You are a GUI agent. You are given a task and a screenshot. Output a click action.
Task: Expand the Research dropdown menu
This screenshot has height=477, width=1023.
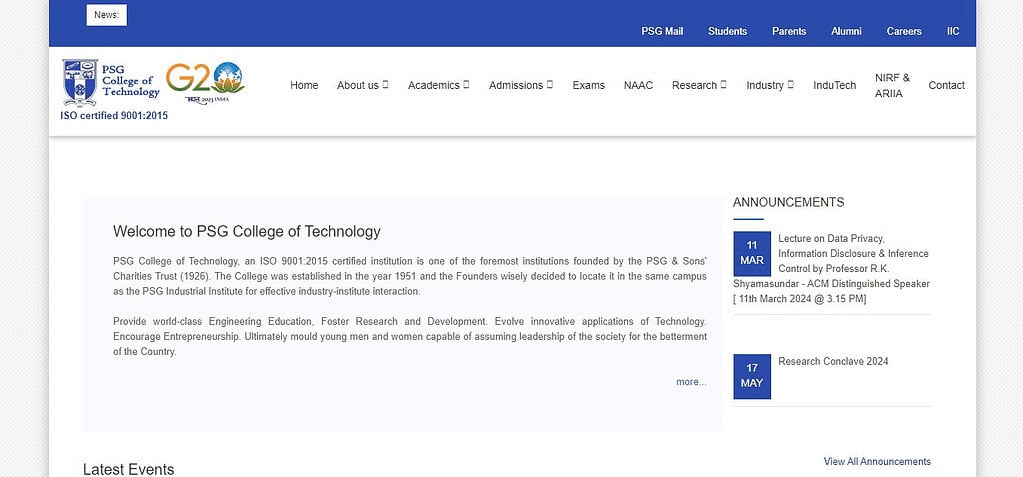point(699,85)
